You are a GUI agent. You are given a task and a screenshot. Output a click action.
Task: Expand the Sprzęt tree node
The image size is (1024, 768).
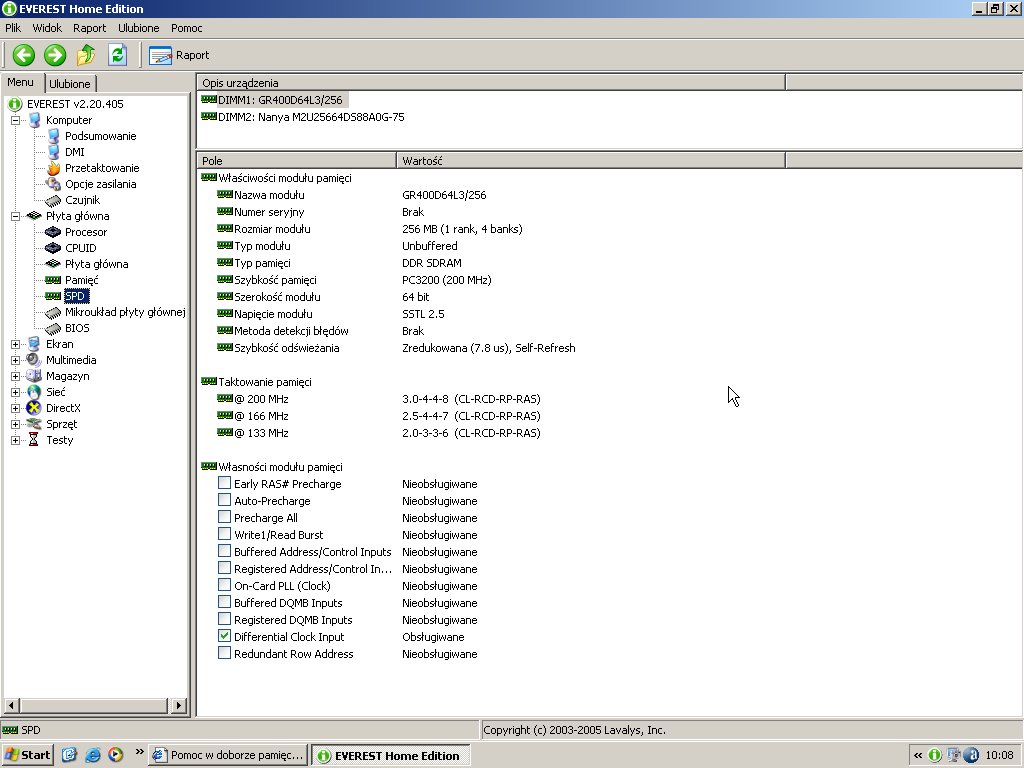(15, 424)
